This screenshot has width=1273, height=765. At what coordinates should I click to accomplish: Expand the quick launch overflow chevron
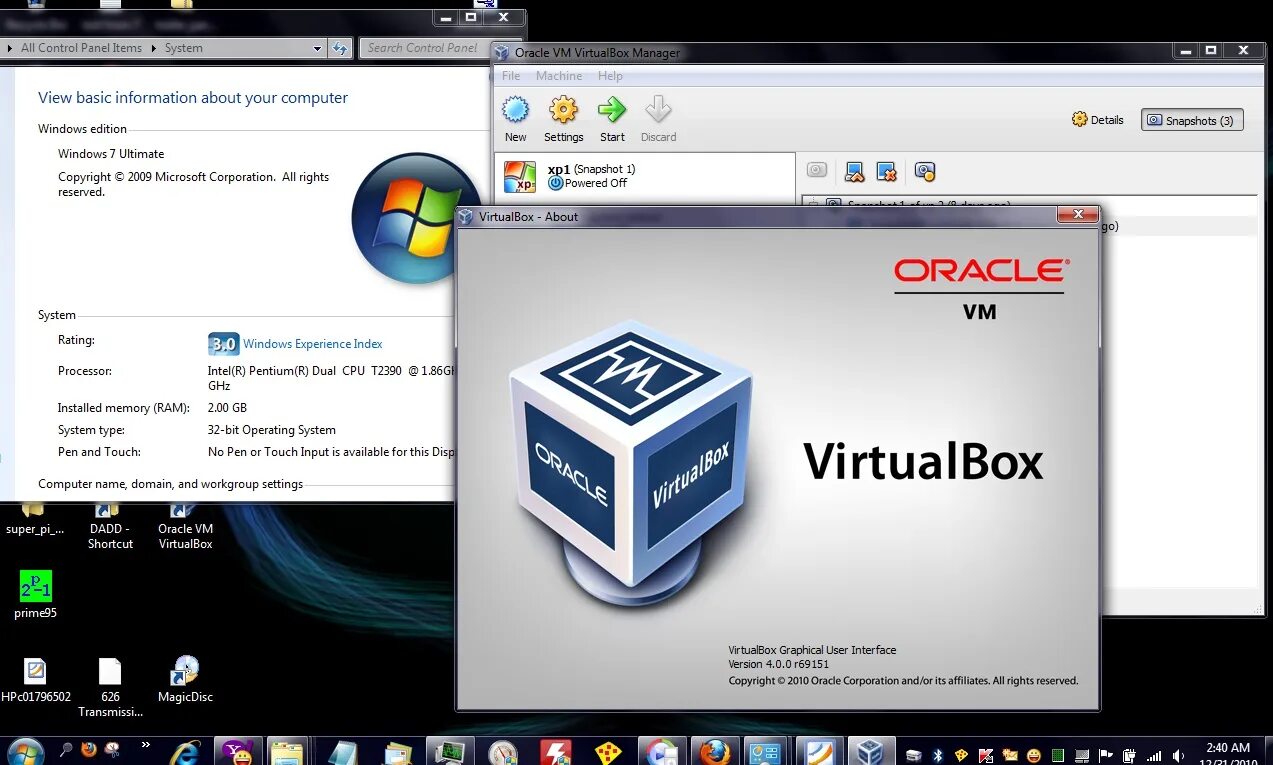[x=145, y=745]
